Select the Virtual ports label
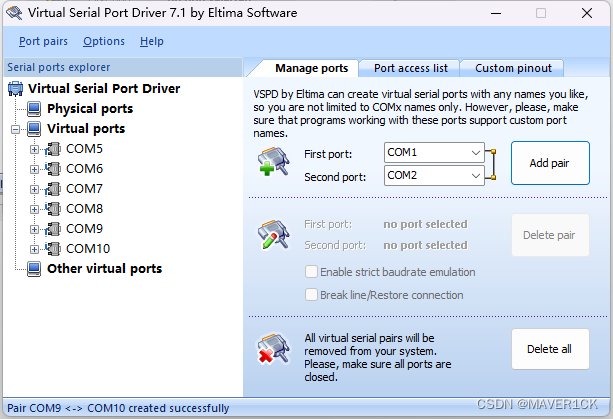Image resolution: width=613 pixels, height=419 pixels. [x=86, y=129]
